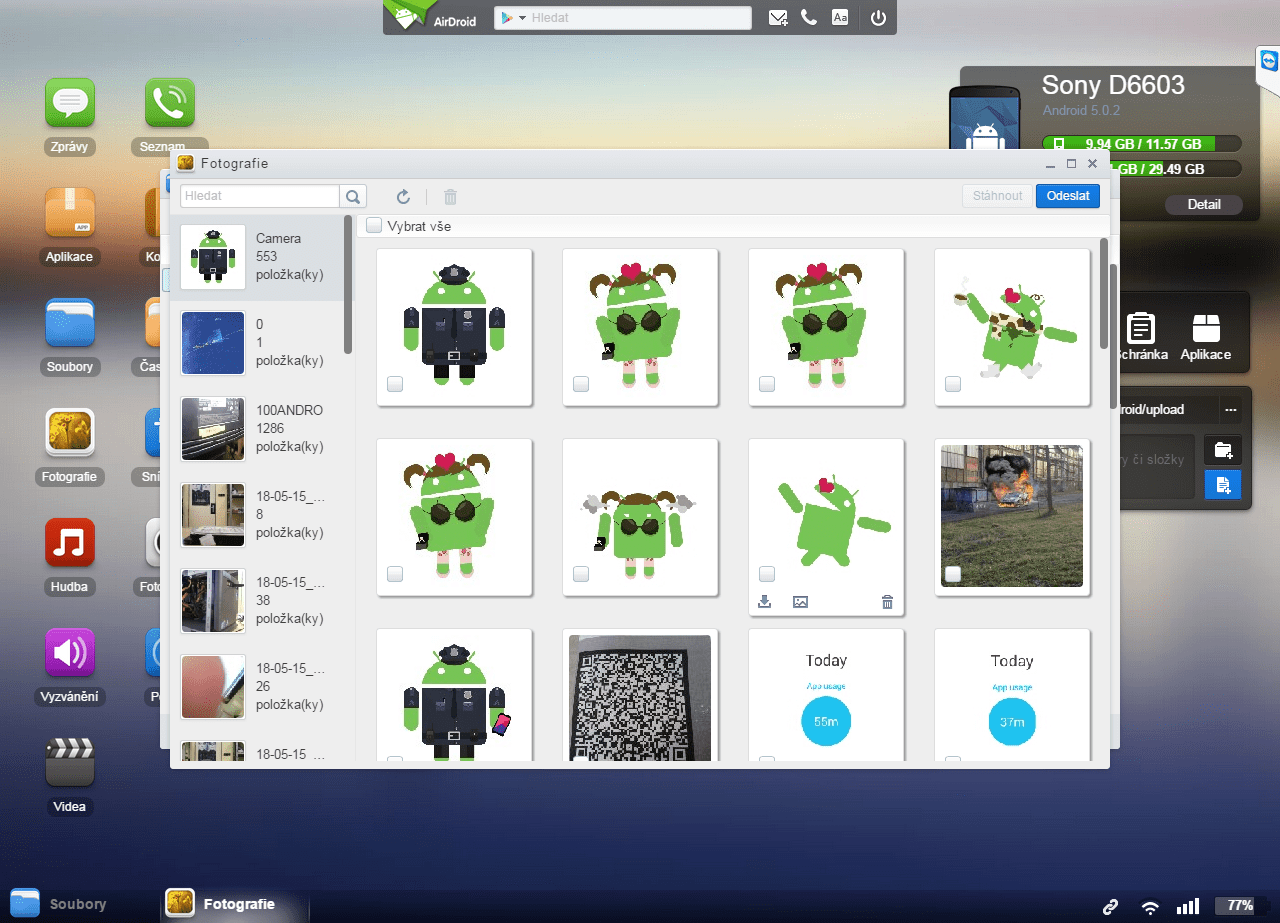
Task: Open the Aplikace desktop icon
Action: (70, 213)
